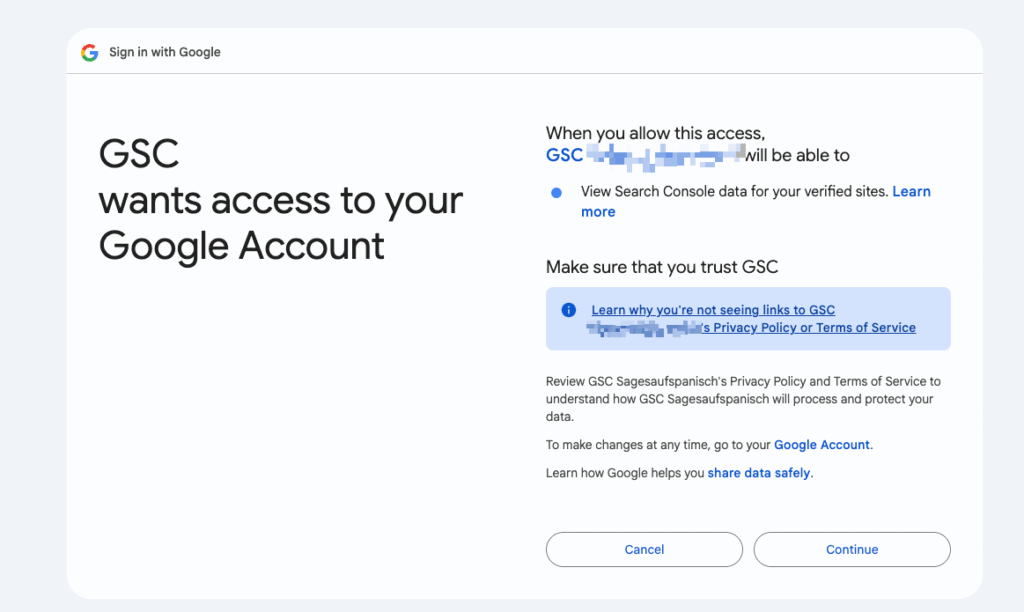Screen dimensions: 1024x612
Task: Click the "will be able to" text
Action: point(797,155)
